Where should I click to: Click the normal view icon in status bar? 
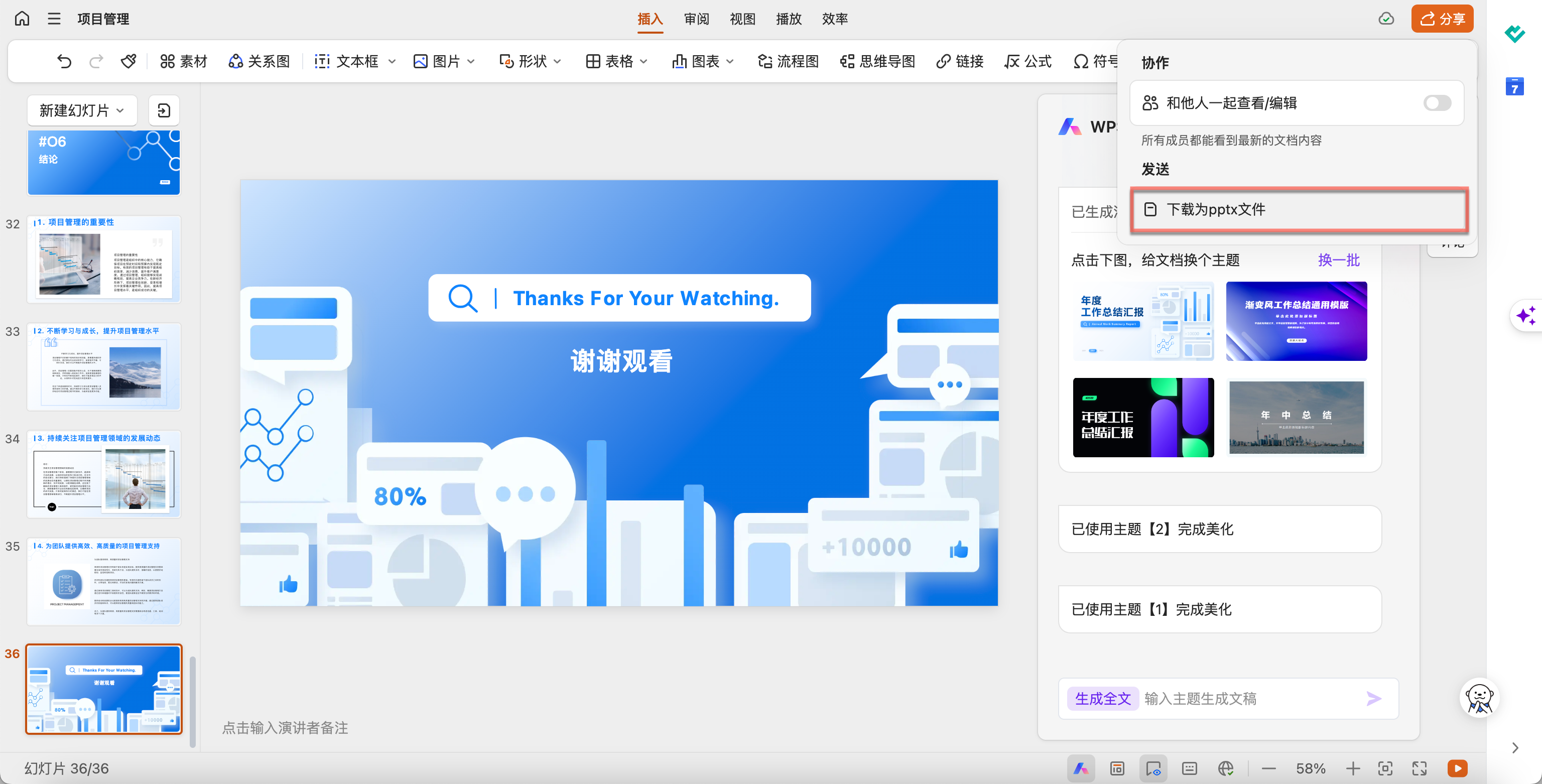1117,768
